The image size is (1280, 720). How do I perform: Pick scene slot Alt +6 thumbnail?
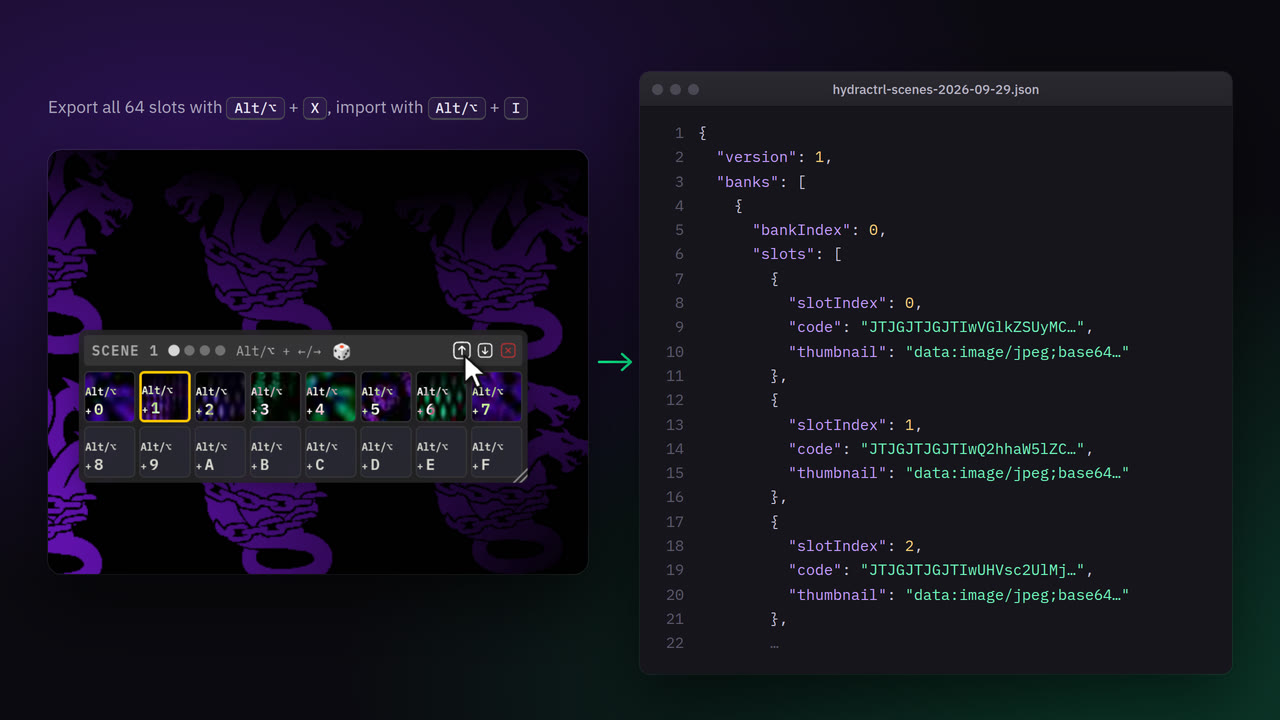[441, 396]
